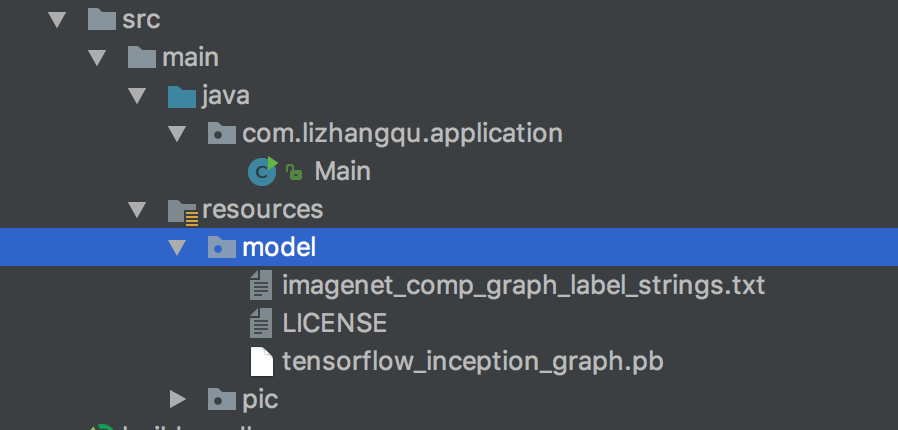This screenshot has width=898, height=430.
Task: Expand the pic folder arrow
Action: (x=177, y=400)
